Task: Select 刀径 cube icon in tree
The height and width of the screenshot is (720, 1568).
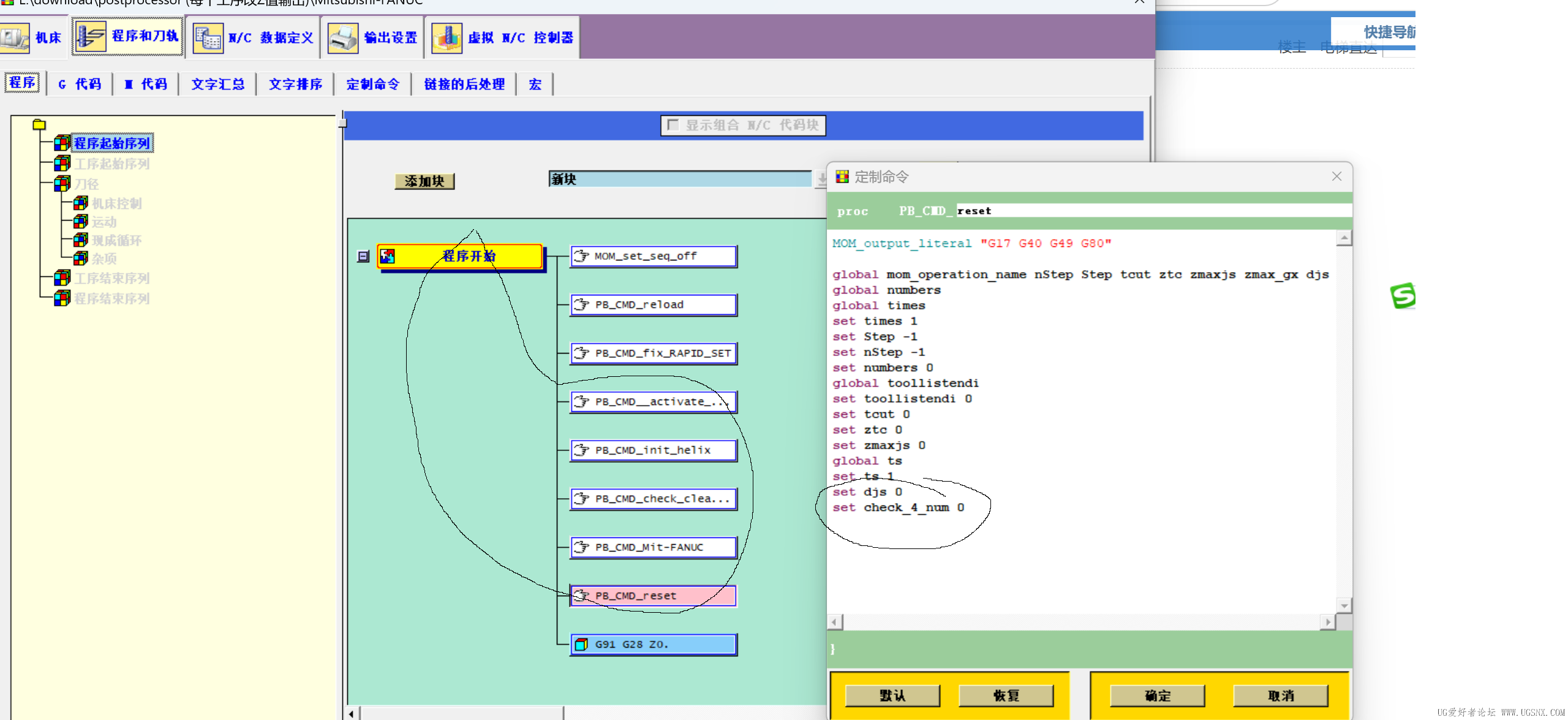Action: pyautogui.click(x=62, y=183)
